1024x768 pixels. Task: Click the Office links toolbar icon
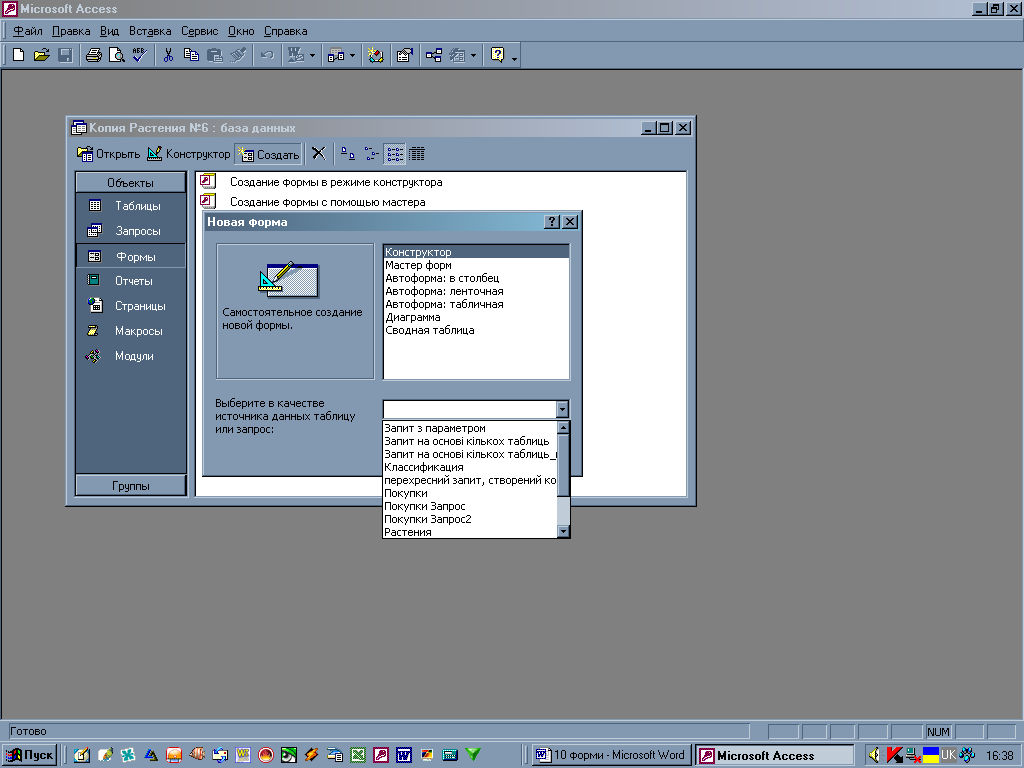coord(296,55)
